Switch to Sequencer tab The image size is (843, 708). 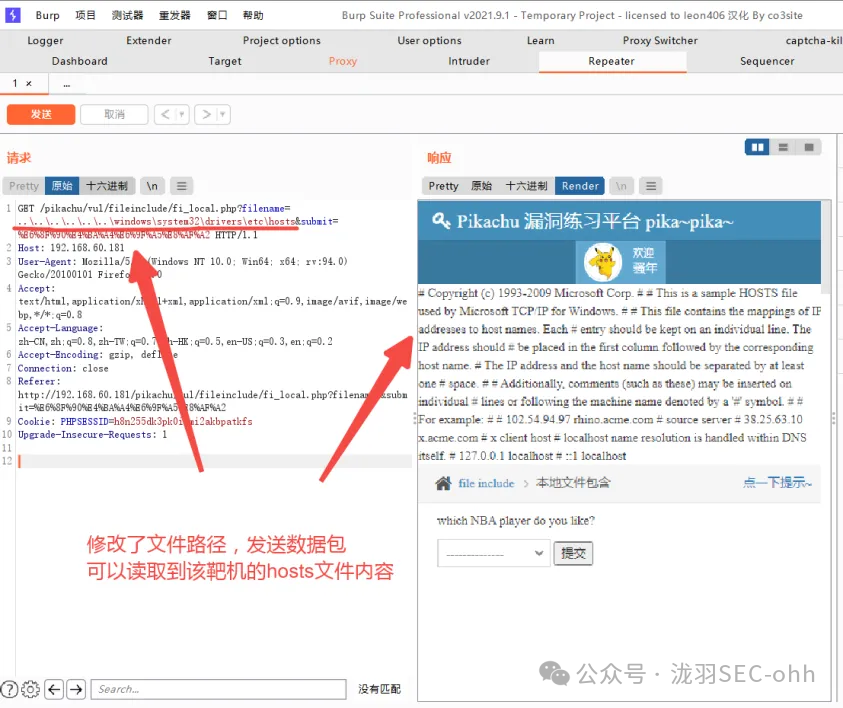click(x=767, y=61)
